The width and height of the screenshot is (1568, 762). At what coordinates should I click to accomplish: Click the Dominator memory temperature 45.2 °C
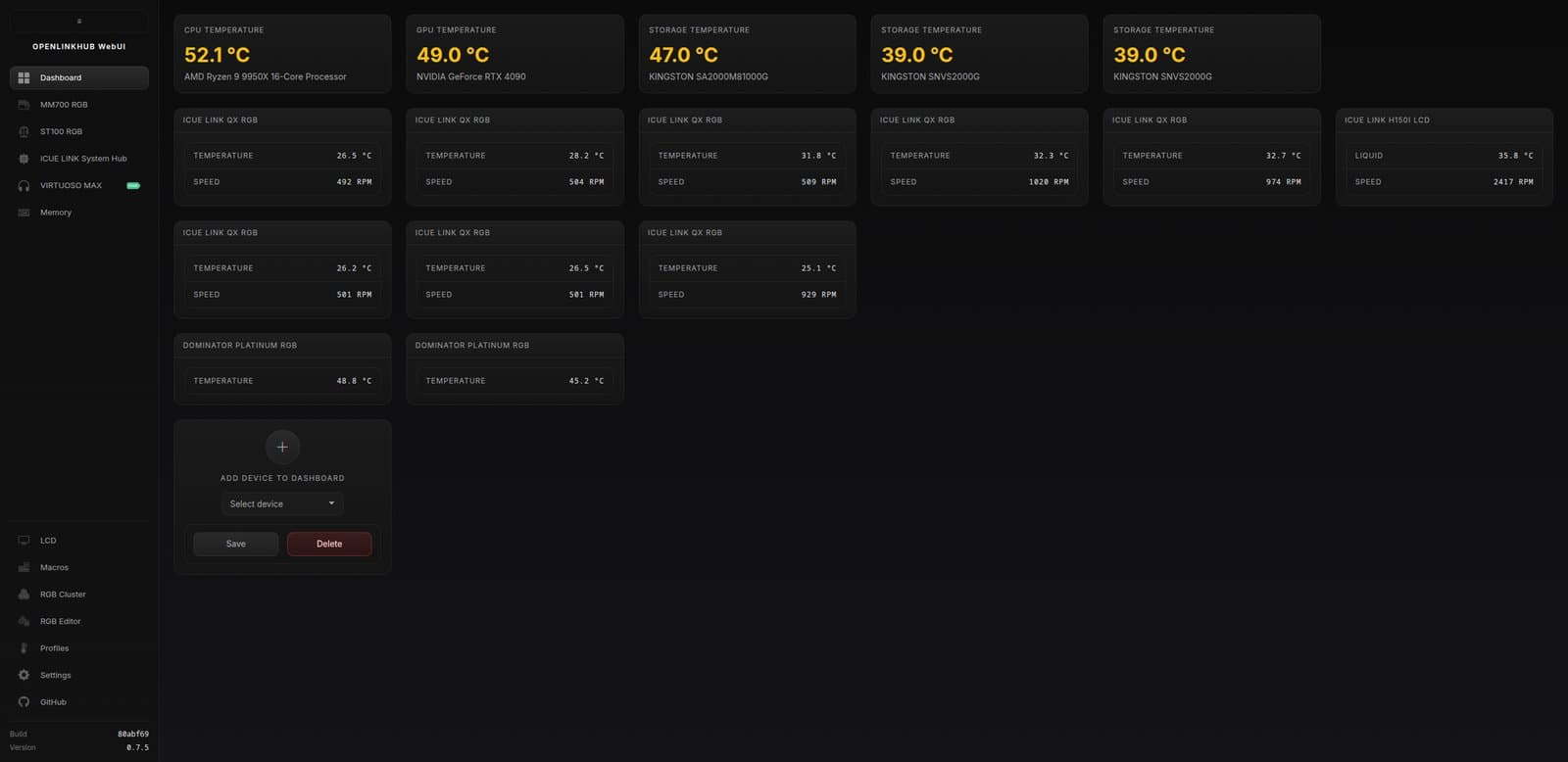pyautogui.click(x=586, y=381)
